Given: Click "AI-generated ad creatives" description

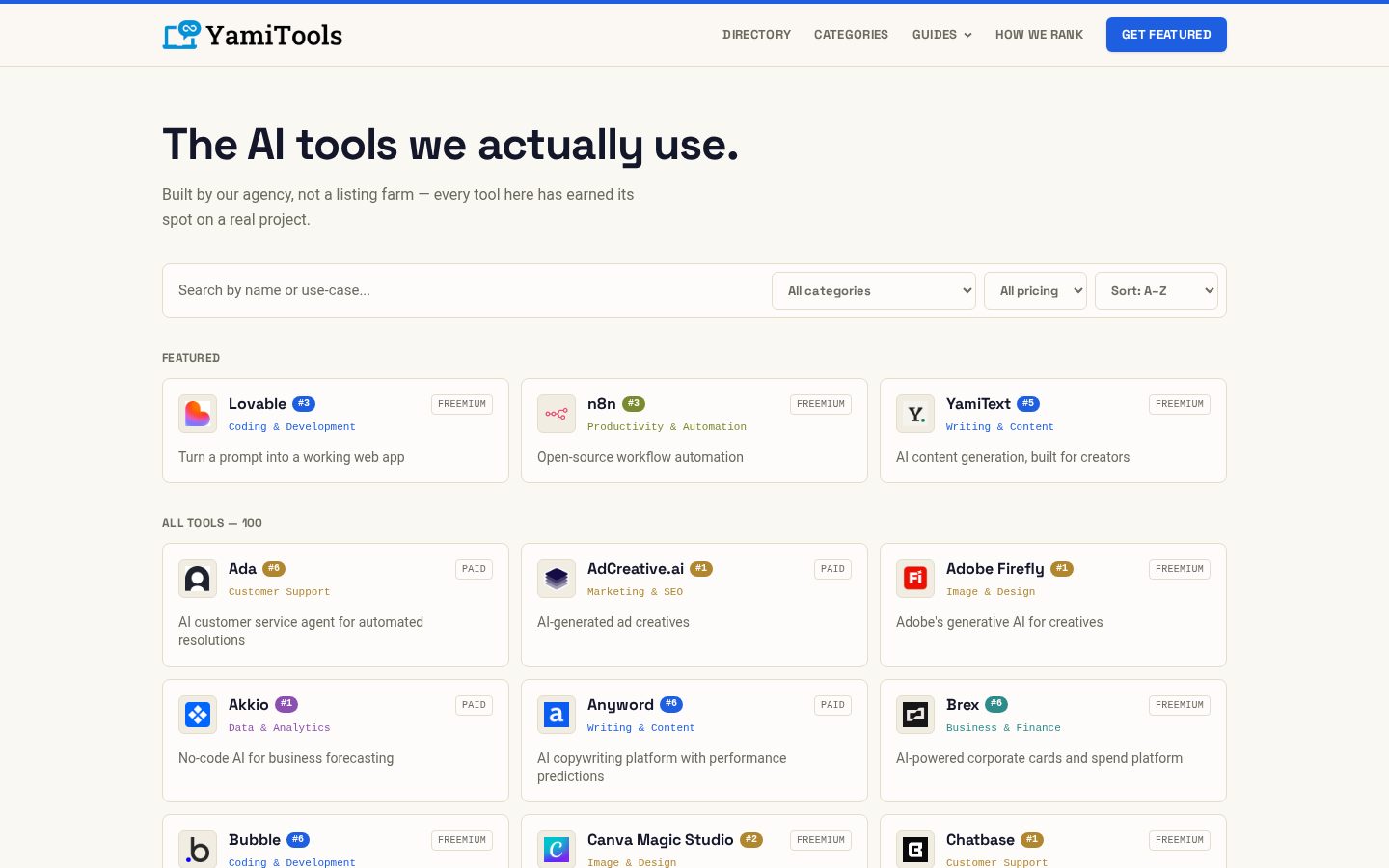Looking at the screenshot, I should click(x=613, y=622).
